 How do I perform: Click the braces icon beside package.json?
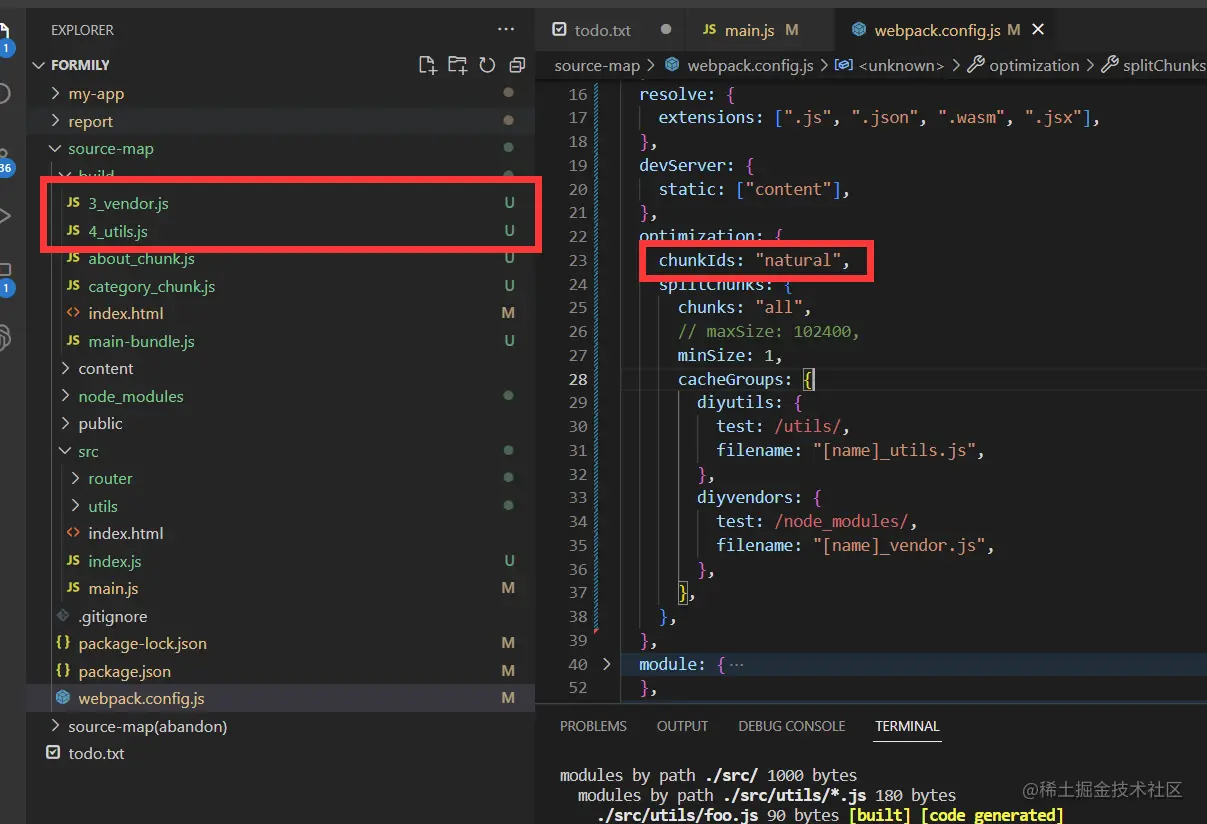(63, 671)
